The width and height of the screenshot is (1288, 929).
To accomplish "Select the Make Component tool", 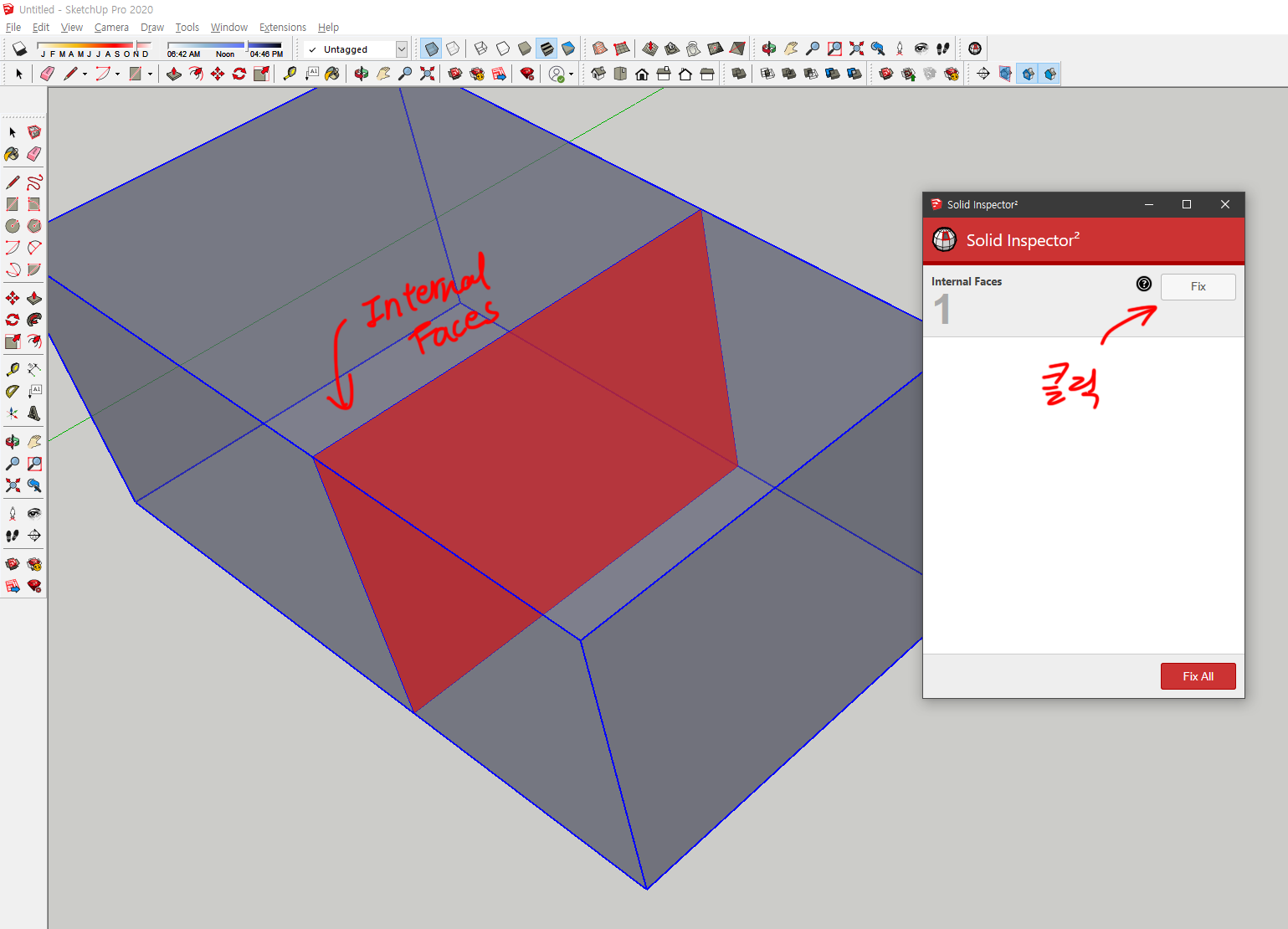I will (34, 132).
